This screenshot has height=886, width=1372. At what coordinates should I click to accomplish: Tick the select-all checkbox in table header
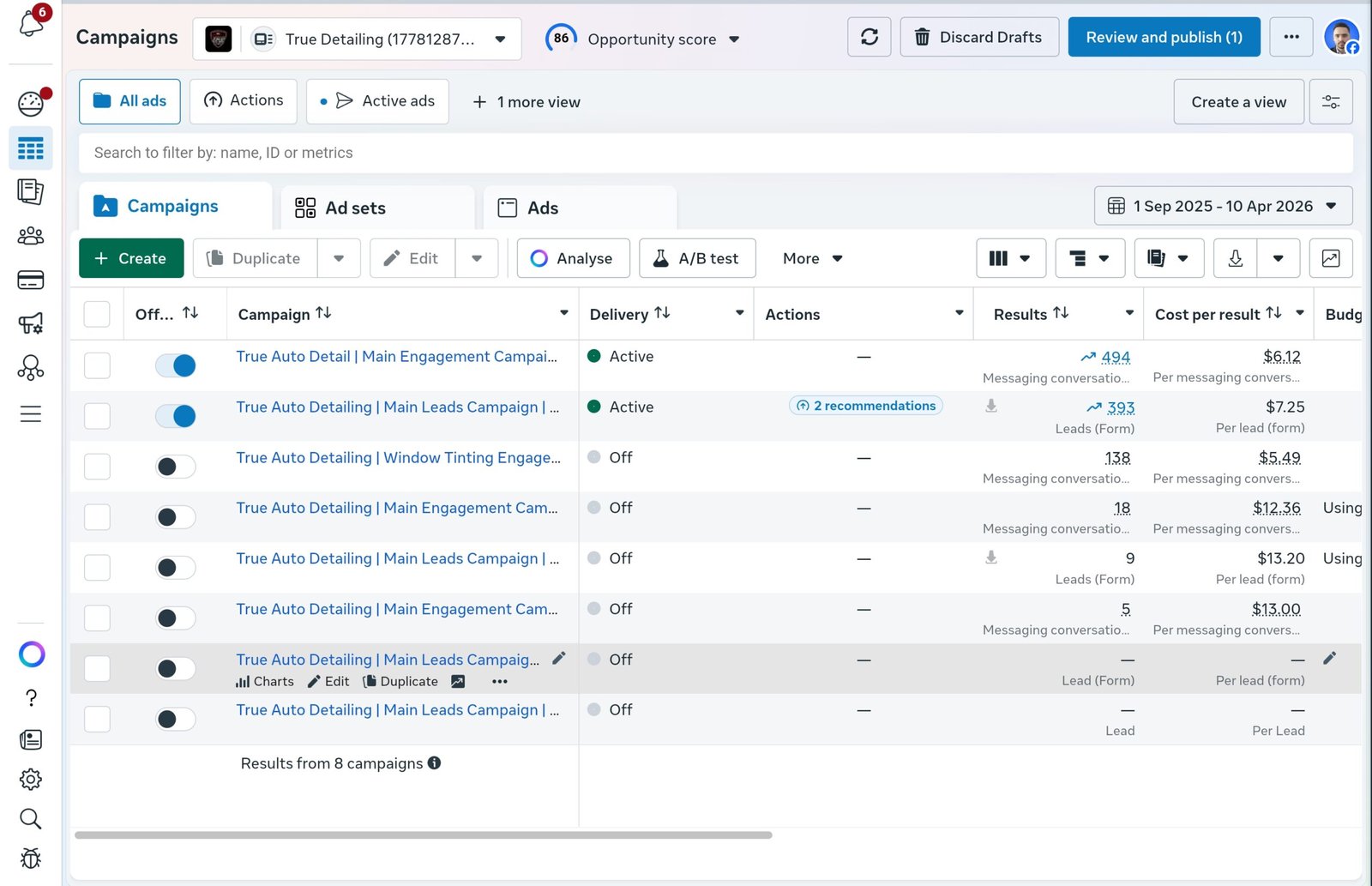coord(97,314)
